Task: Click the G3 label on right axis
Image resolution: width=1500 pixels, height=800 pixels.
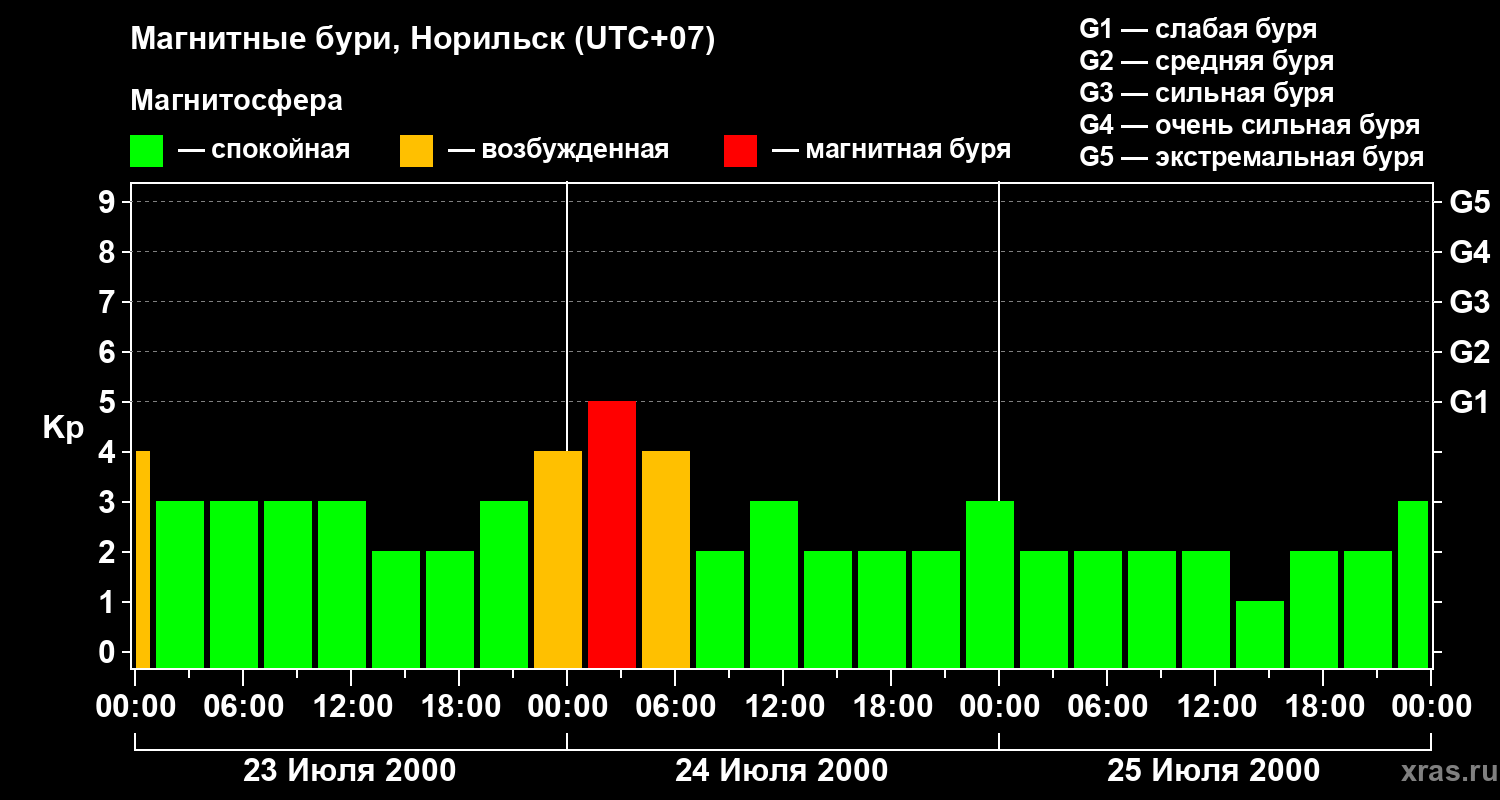Action: (1469, 302)
